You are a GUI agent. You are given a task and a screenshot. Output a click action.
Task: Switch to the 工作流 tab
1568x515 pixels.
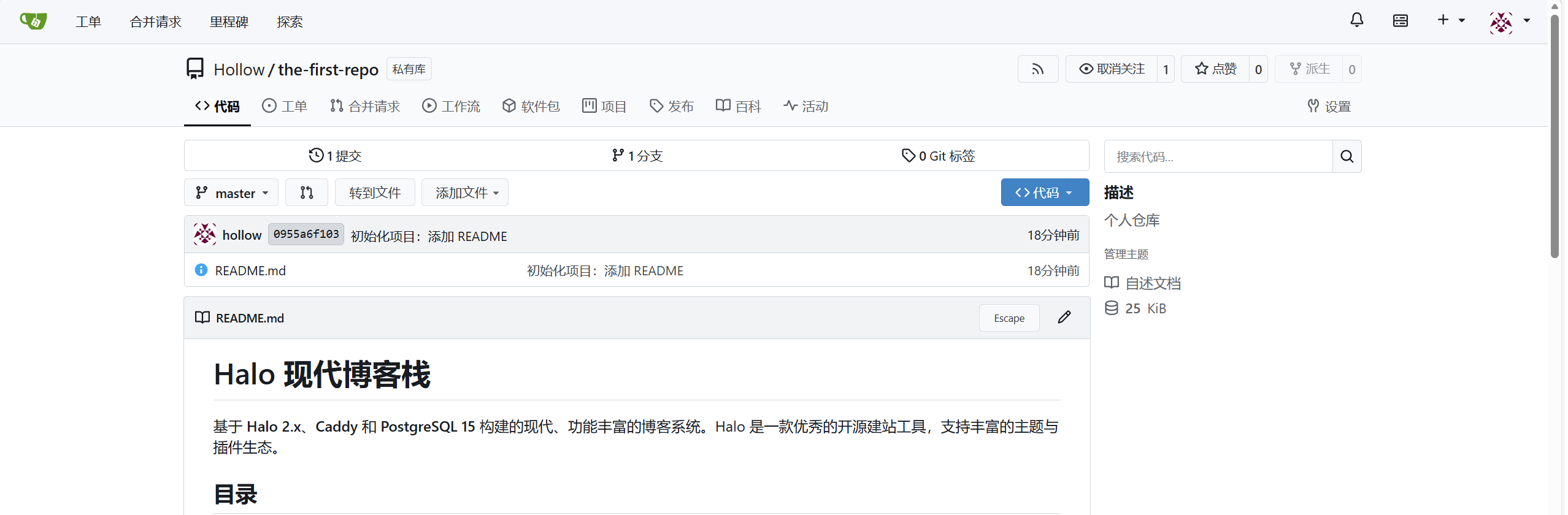451,107
